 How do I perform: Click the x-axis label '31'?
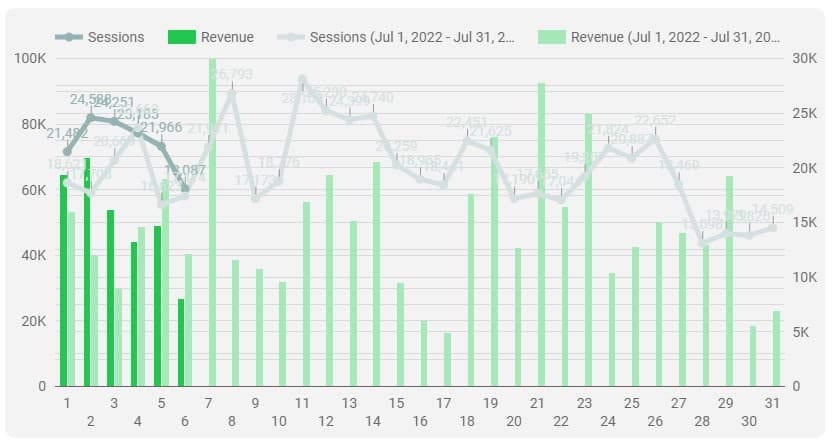pos(772,403)
